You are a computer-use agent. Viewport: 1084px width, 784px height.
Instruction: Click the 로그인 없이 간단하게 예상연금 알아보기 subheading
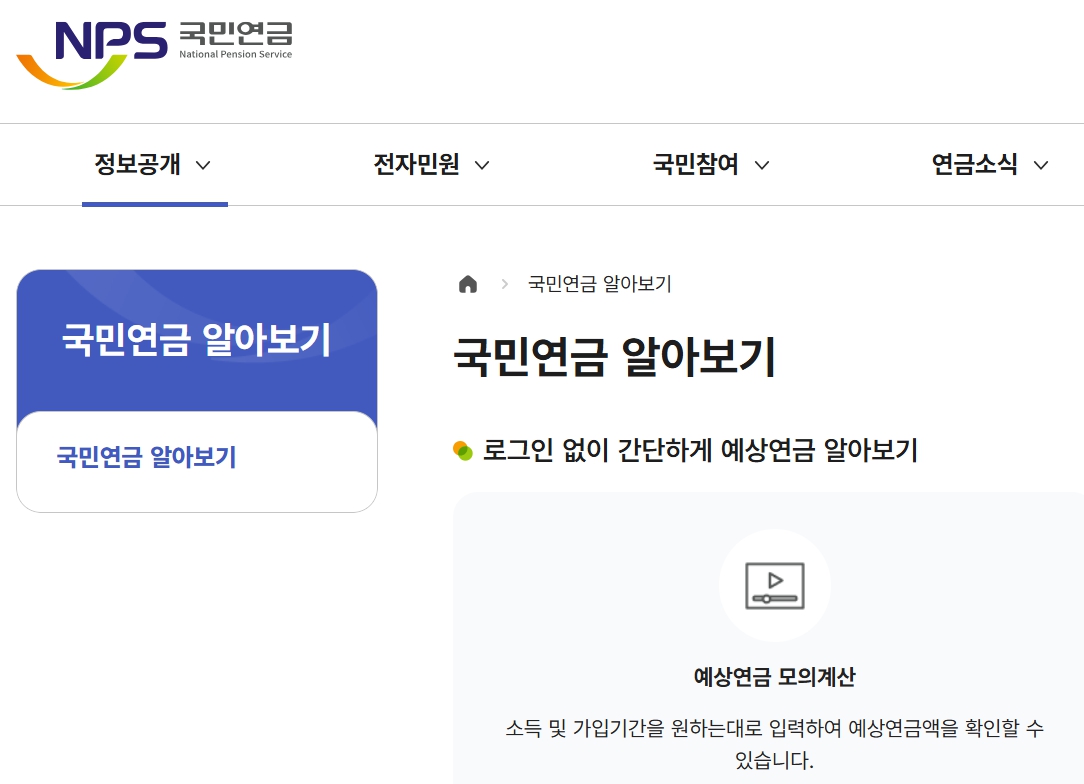700,450
